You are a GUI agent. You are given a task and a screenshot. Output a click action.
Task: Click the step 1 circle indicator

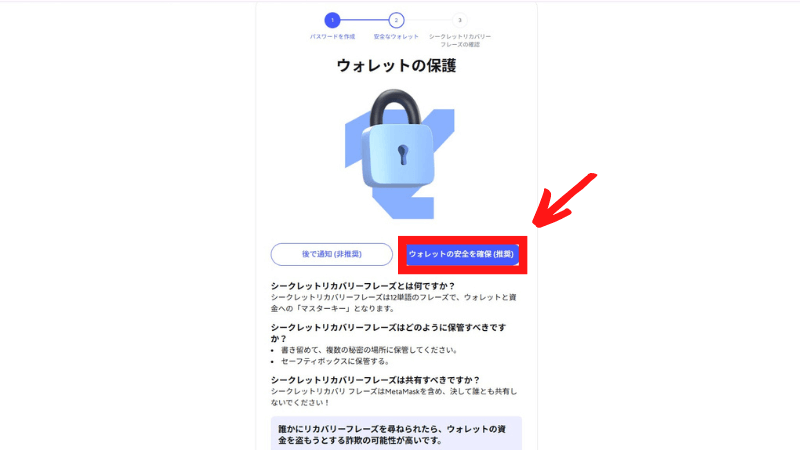coord(332,20)
